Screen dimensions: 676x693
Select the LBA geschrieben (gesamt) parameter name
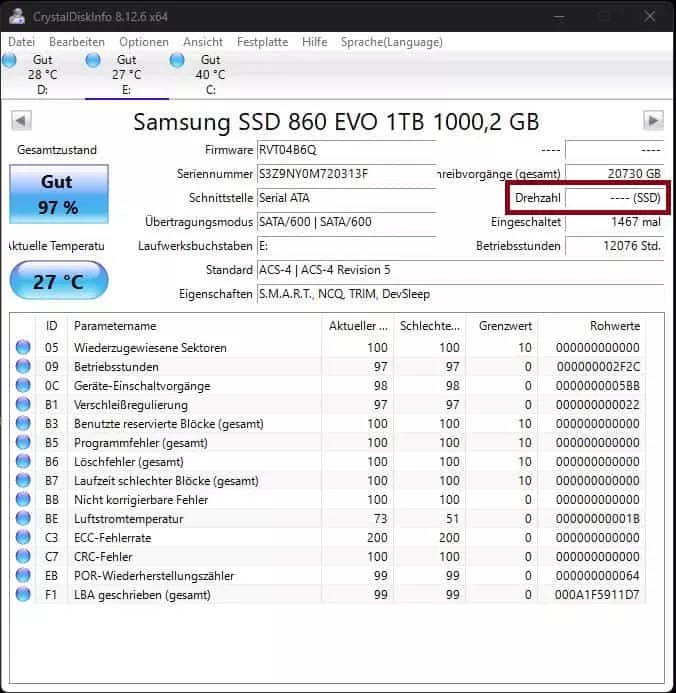pos(142,595)
